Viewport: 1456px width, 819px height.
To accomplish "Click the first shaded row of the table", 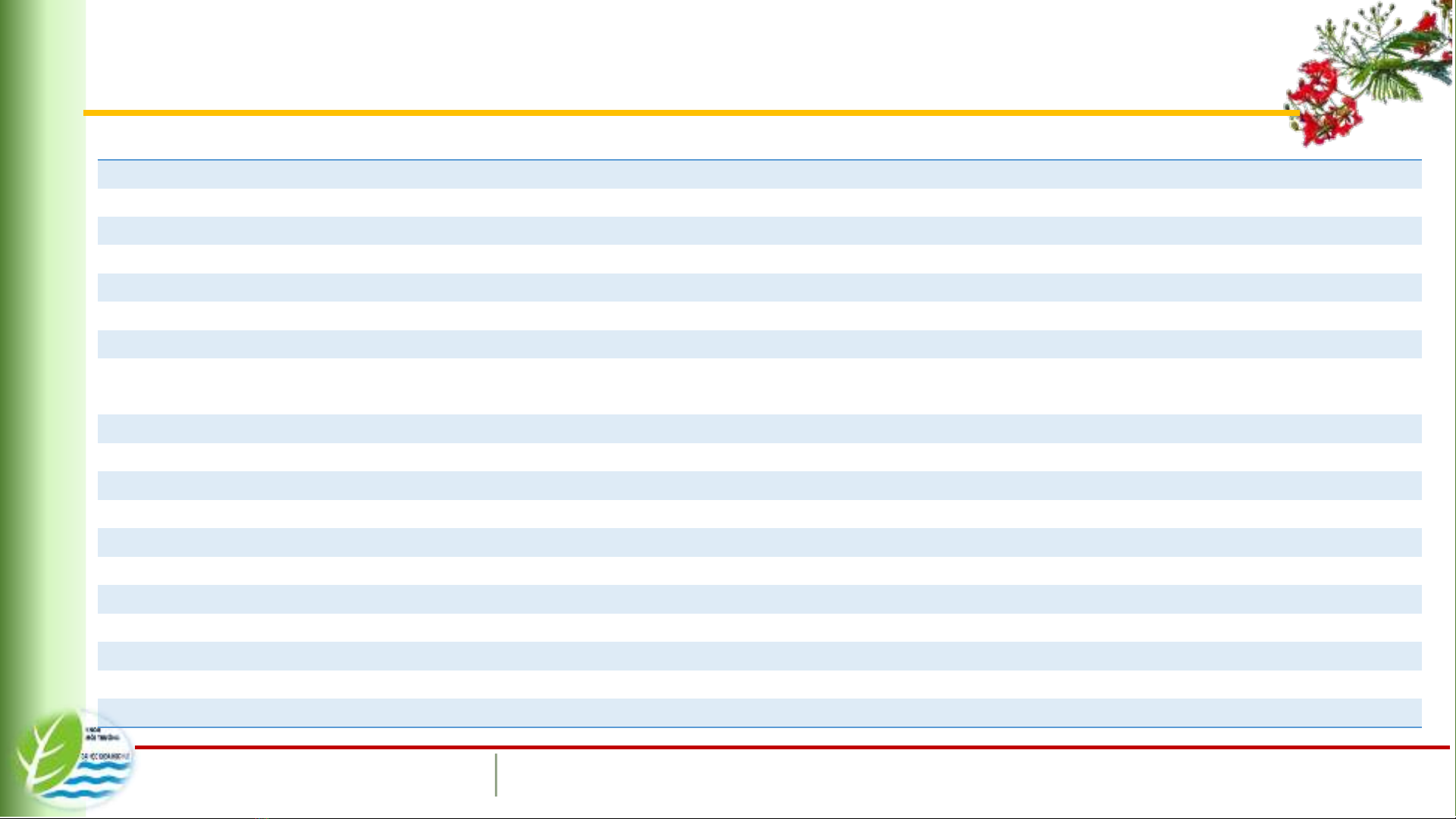I will pyautogui.click(x=758, y=174).
